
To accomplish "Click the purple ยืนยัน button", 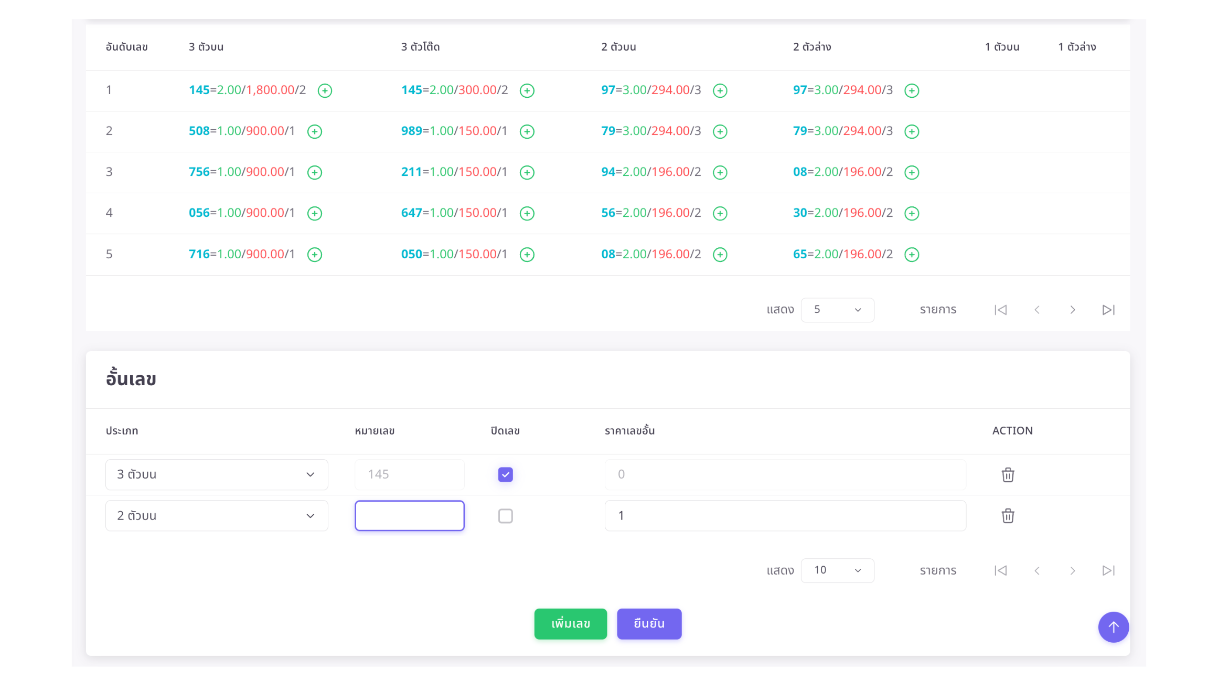I will pyautogui.click(x=649, y=624).
